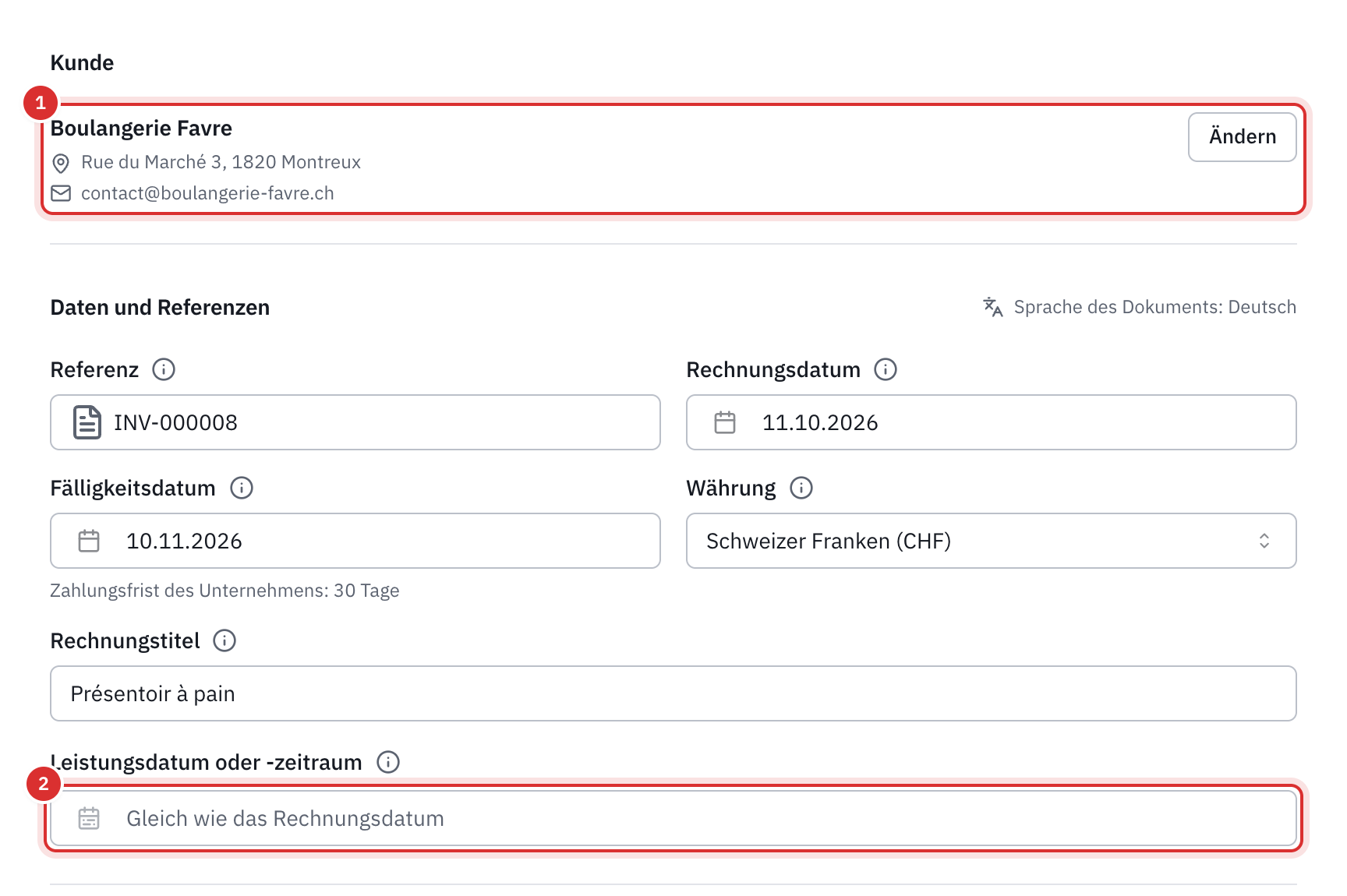
Task: Click the translate icon beside Sprache des Dokuments
Action: pyautogui.click(x=992, y=307)
